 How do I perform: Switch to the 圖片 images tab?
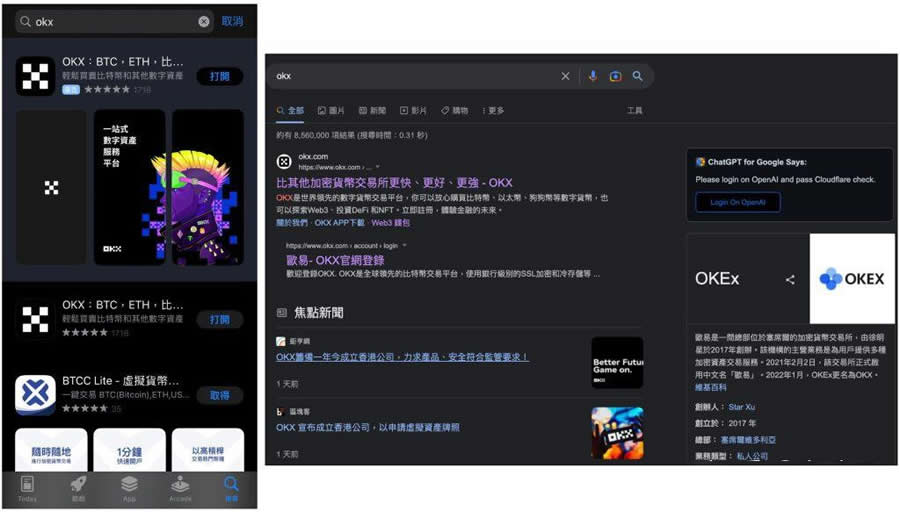tap(331, 110)
